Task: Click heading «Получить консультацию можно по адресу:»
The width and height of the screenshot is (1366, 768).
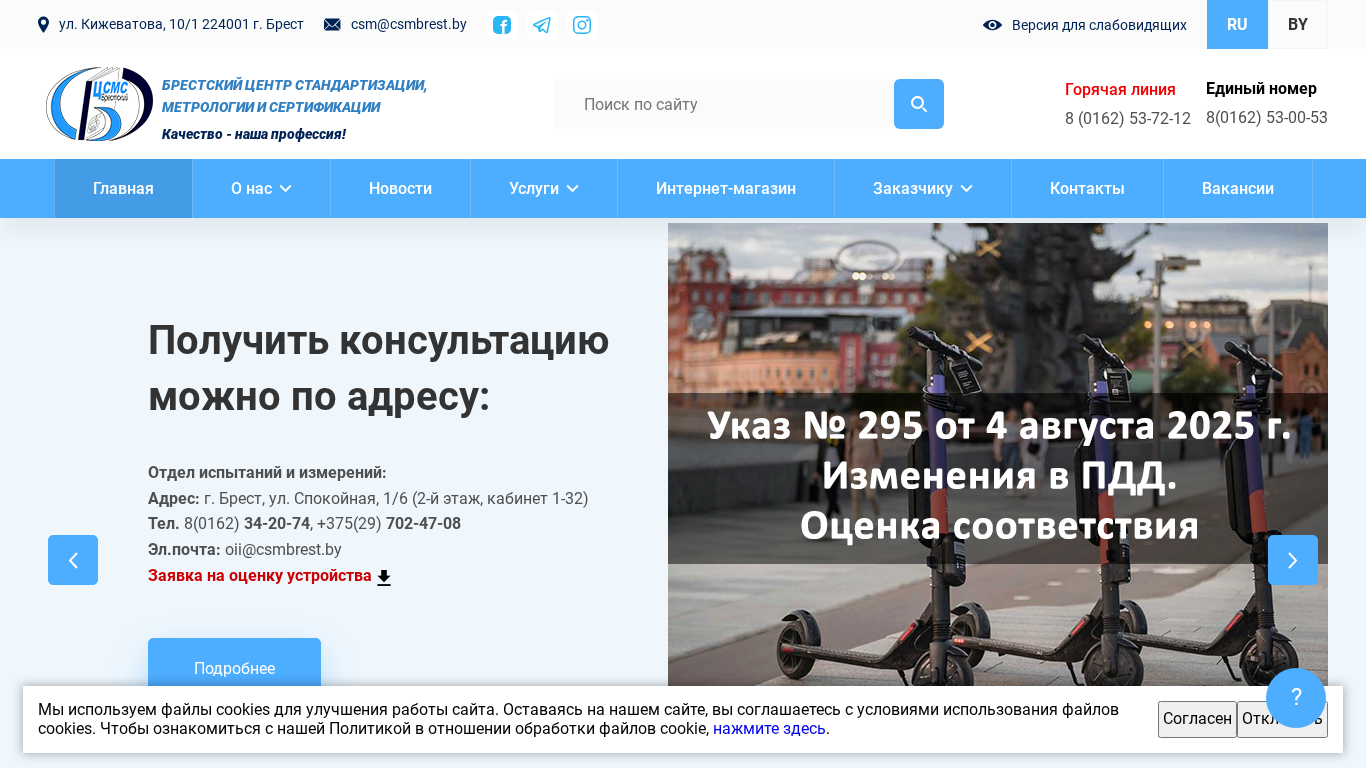Action: (379, 368)
